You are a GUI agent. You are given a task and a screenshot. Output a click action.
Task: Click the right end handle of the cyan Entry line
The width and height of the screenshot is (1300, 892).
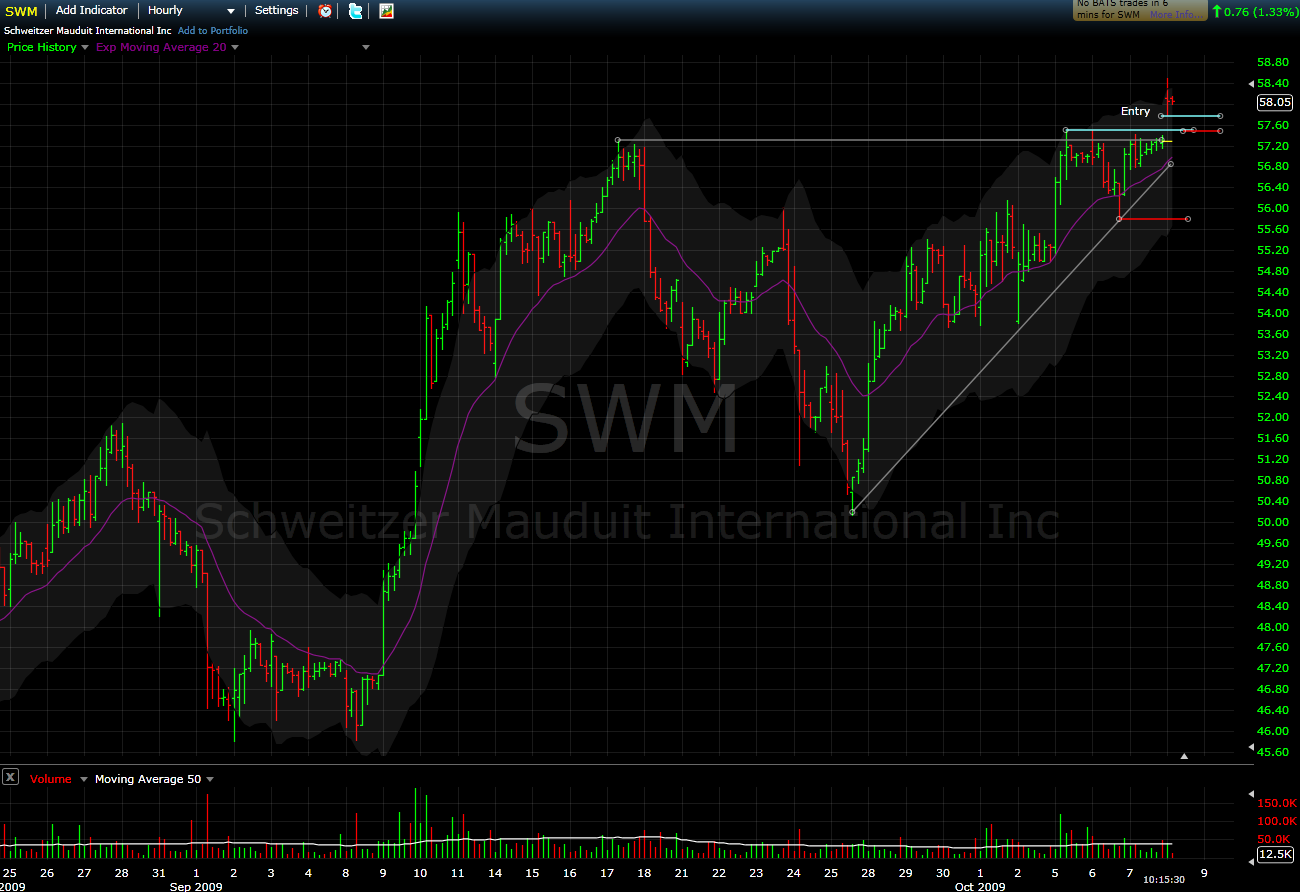pos(1221,116)
